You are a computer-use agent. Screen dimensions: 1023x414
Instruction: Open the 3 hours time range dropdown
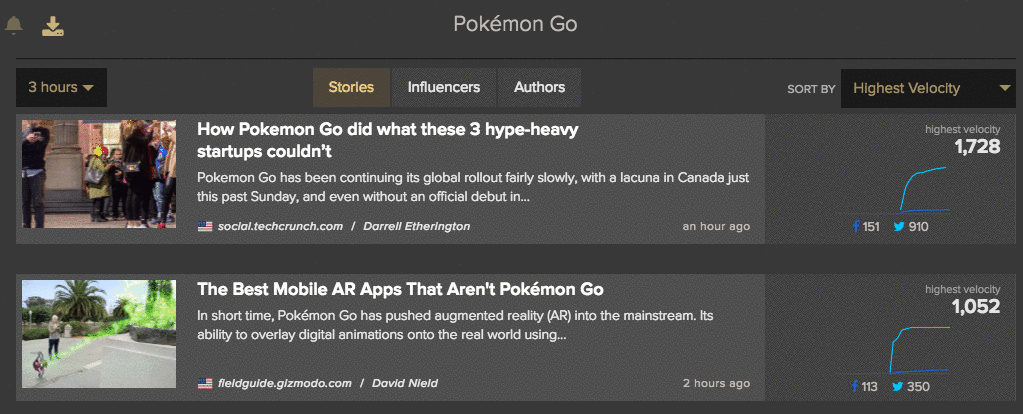coord(61,87)
